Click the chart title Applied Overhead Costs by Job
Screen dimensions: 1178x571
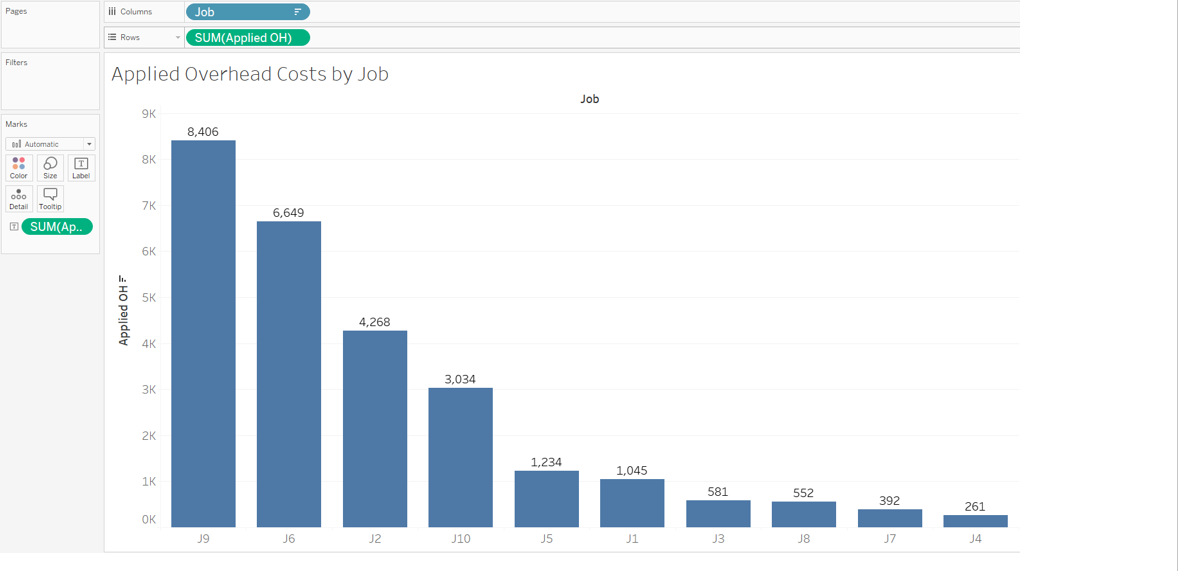click(x=250, y=74)
